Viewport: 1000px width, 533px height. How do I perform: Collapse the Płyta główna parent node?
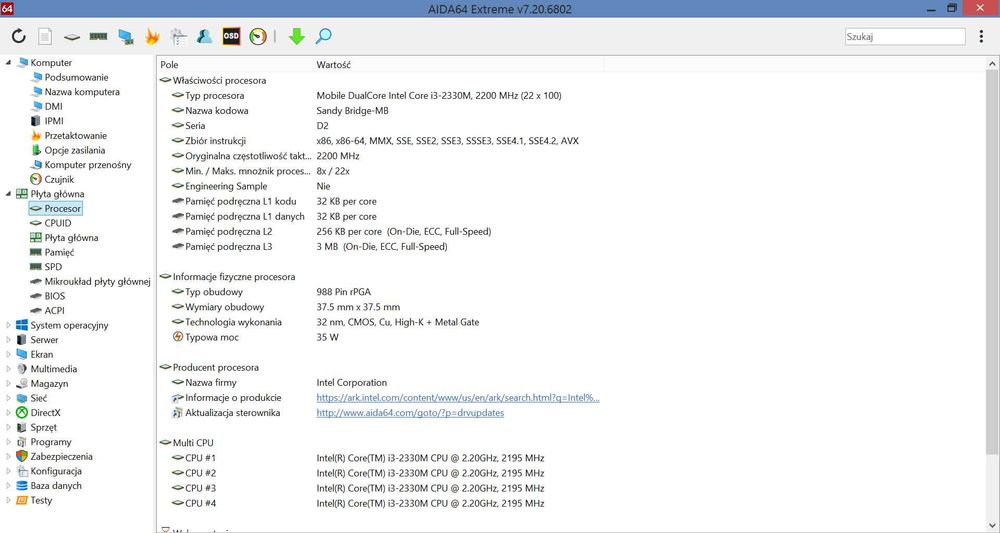8,194
